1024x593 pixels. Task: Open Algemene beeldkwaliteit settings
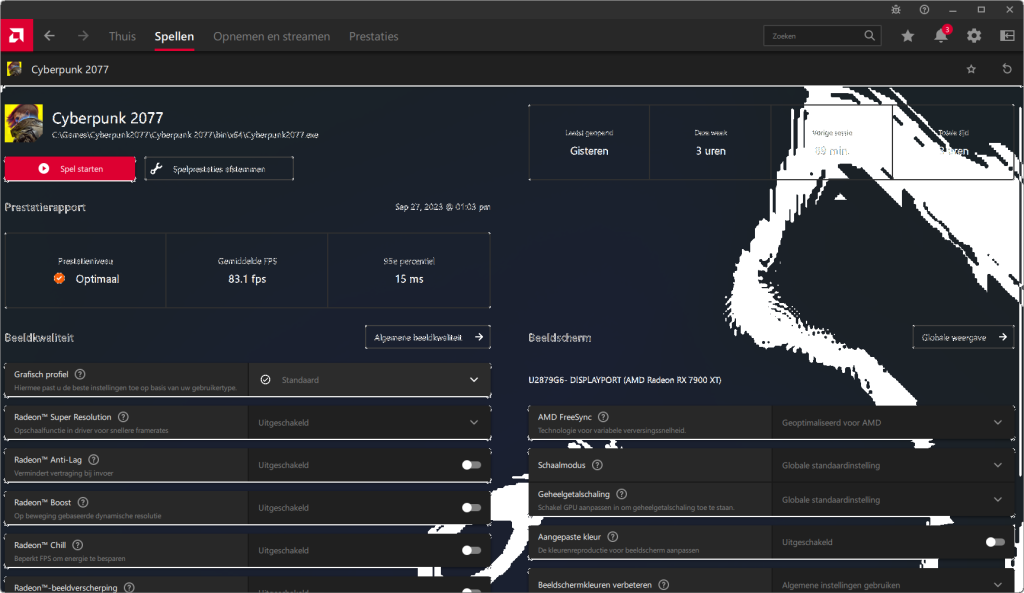point(428,337)
